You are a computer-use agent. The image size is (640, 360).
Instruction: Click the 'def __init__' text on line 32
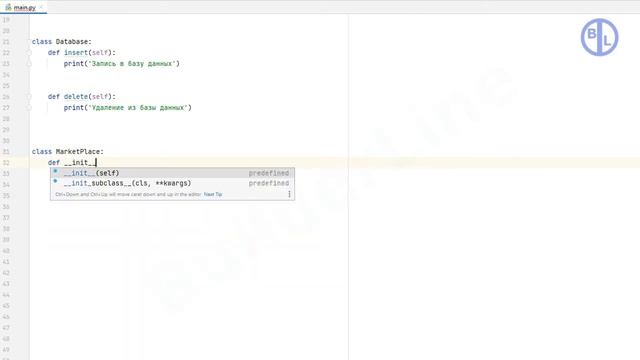72,162
